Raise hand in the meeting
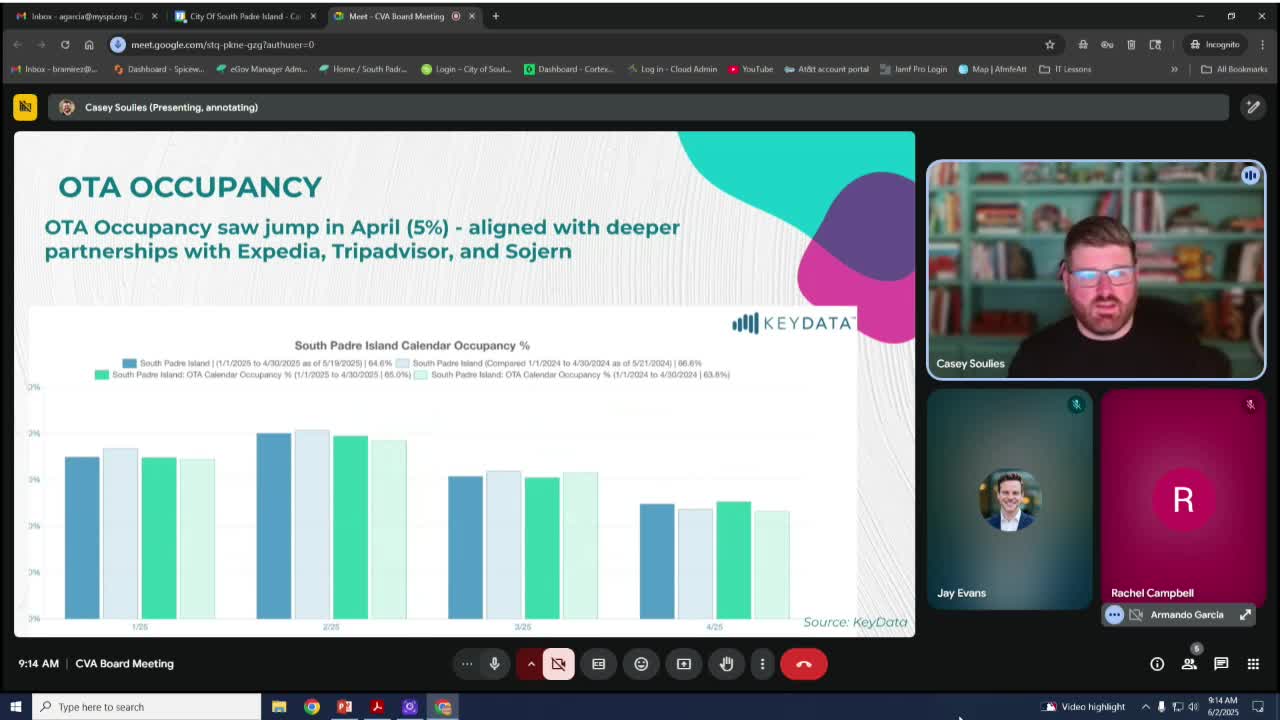Image resolution: width=1280 pixels, height=720 pixels. coord(727,664)
